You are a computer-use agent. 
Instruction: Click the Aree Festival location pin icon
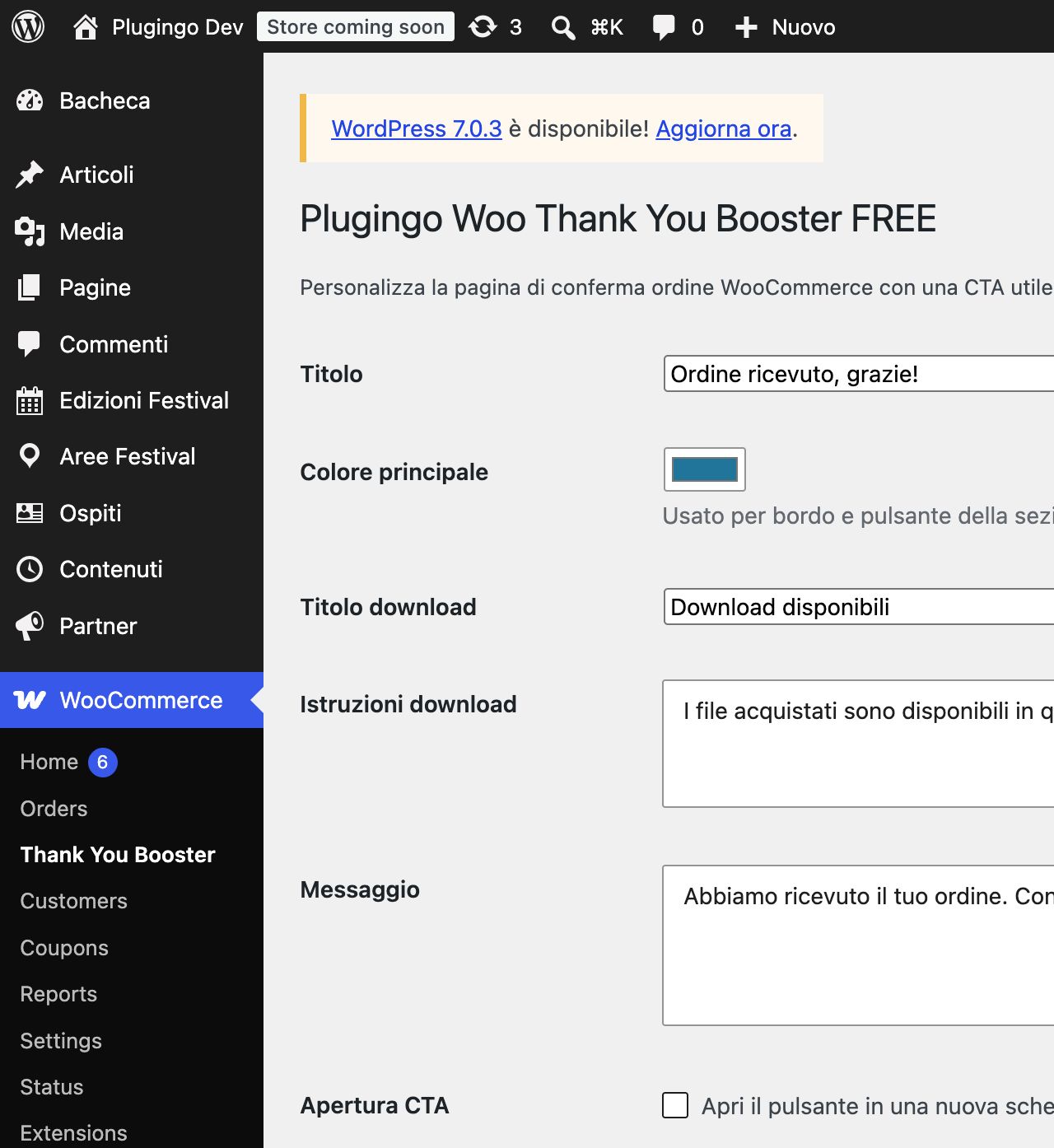pyautogui.click(x=30, y=456)
